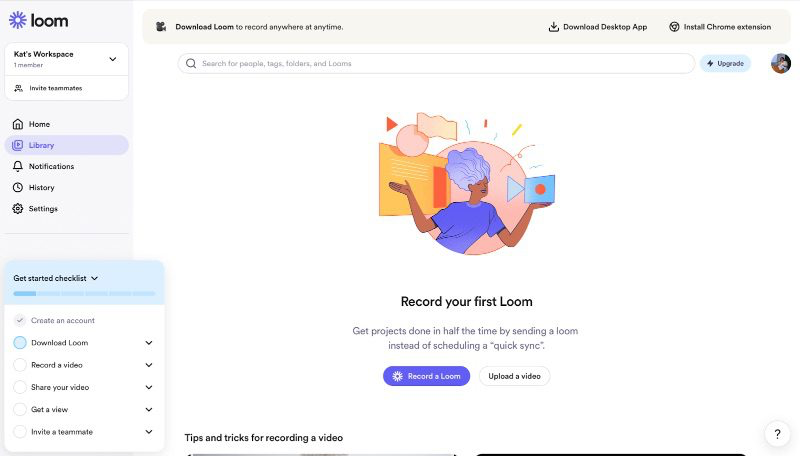This screenshot has height=456, width=800.
Task: Click the Record a Loom button
Action: (x=427, y=376)
